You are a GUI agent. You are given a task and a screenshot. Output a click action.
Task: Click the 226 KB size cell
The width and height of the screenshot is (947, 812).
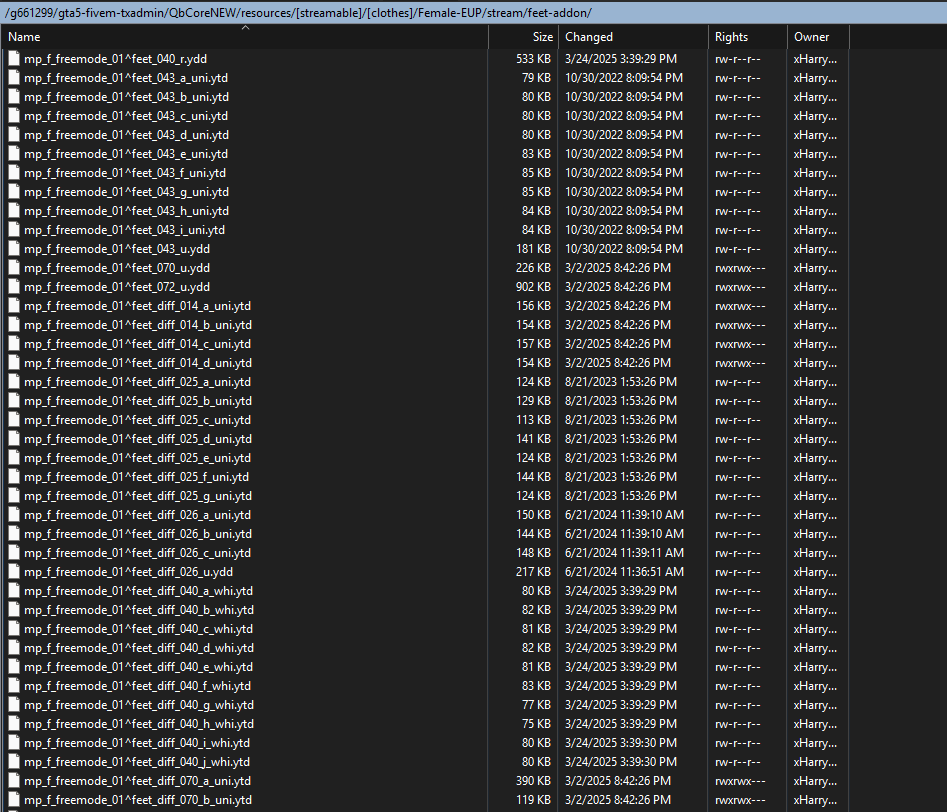pyautogui.click(x=534, y=268)
